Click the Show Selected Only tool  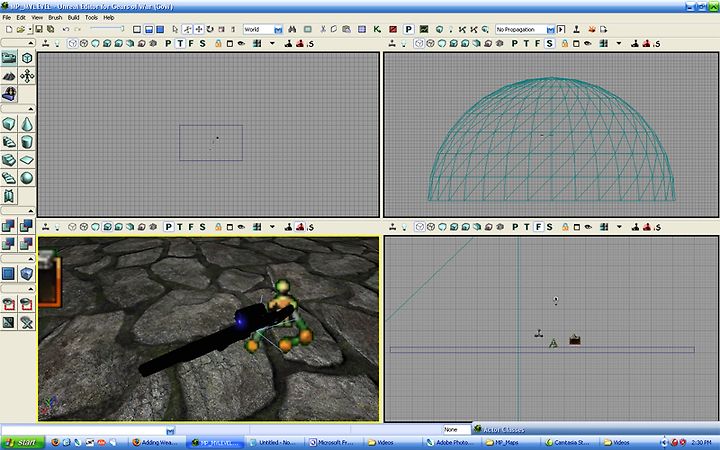pyautogui.click(x=9, y=304)
